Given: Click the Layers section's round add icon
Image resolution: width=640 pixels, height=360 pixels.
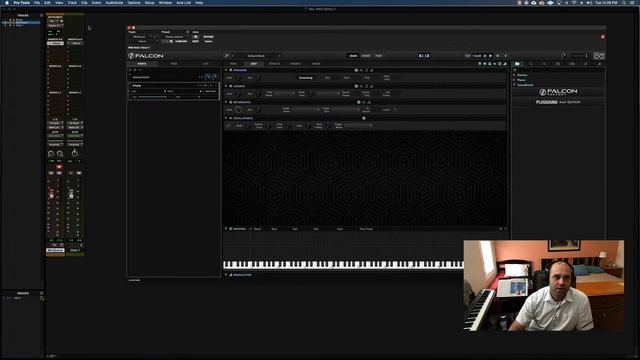Looking at the screenshot, I should [x=356, y=86].
